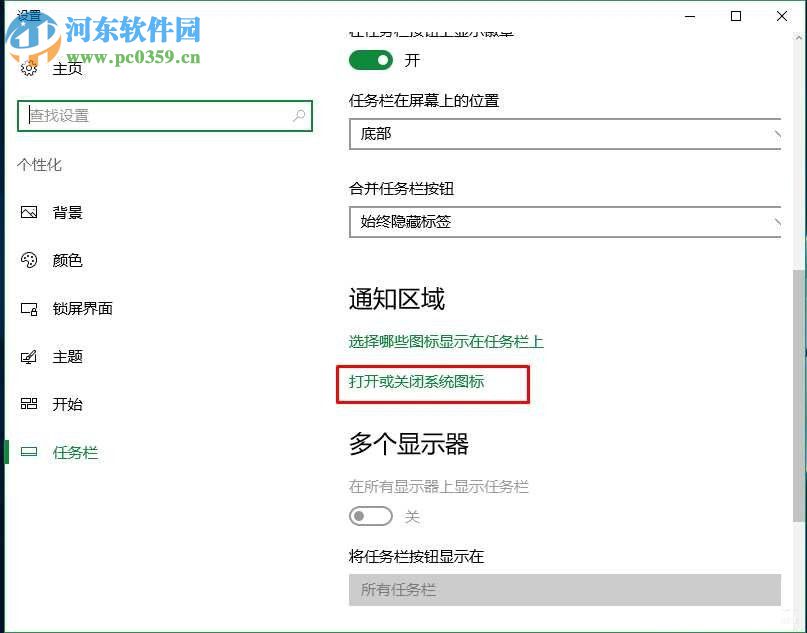Click the 锁屏界面 (Lock screen) monitor icon

coord(31,308)
